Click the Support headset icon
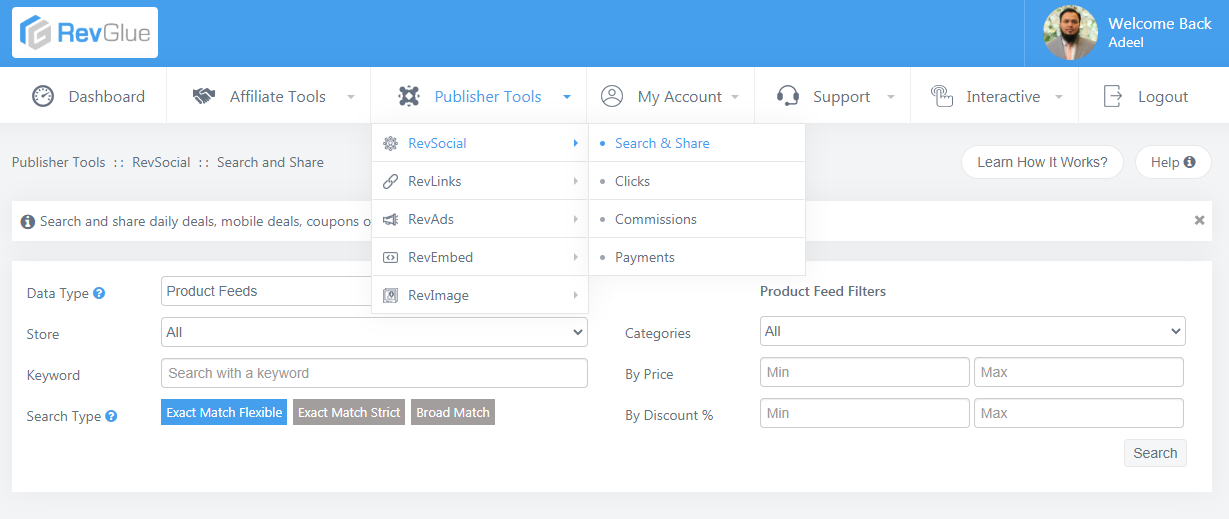 788,96
